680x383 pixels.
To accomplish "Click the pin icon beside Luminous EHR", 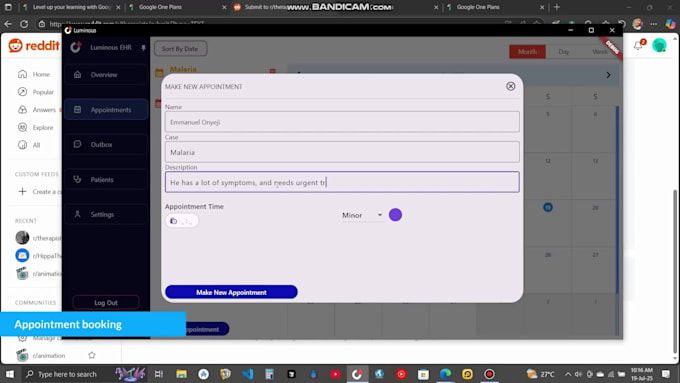I will click(143, 48).
